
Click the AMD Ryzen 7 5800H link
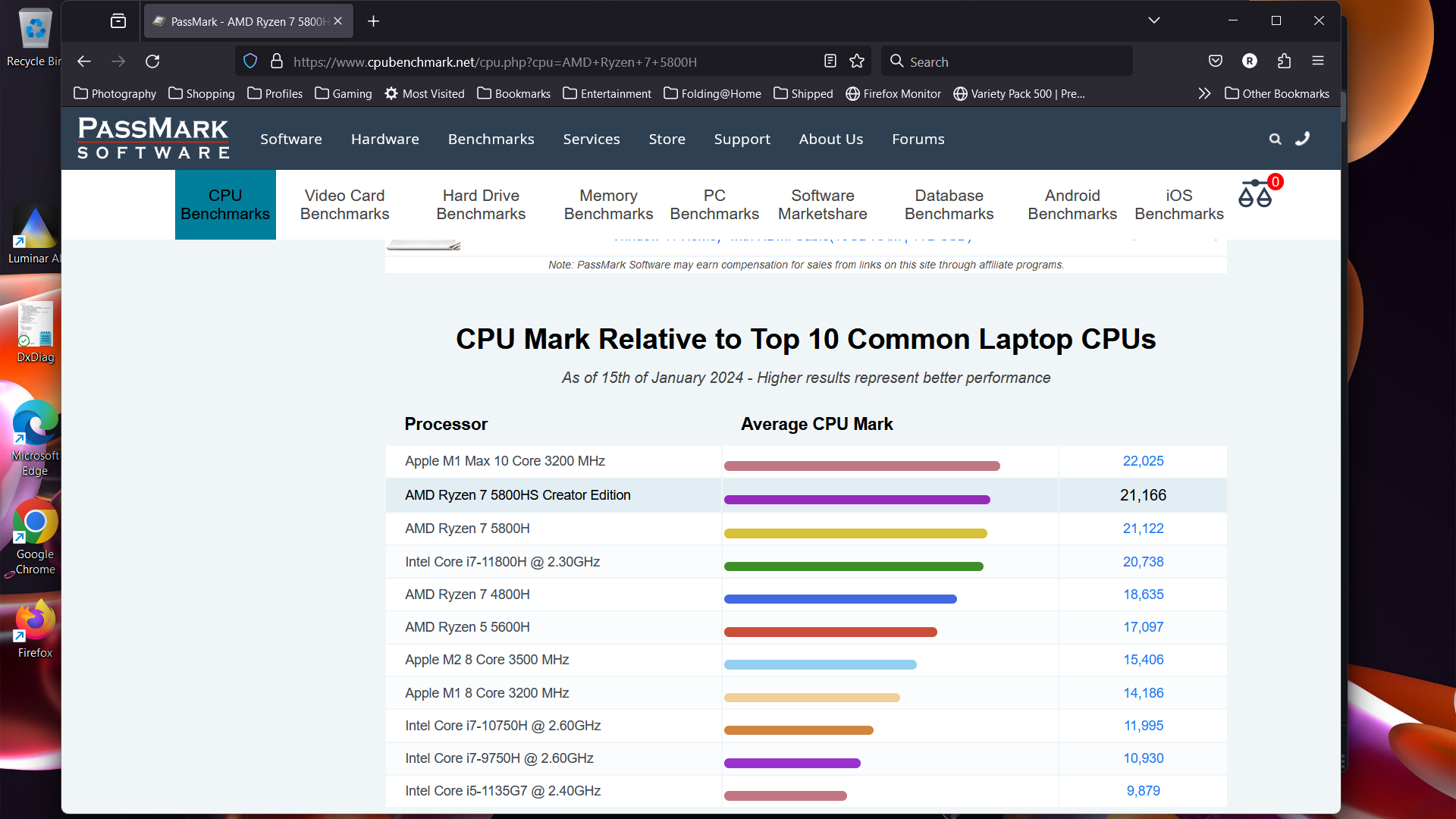pyautogui.click(x=467, y=529)
